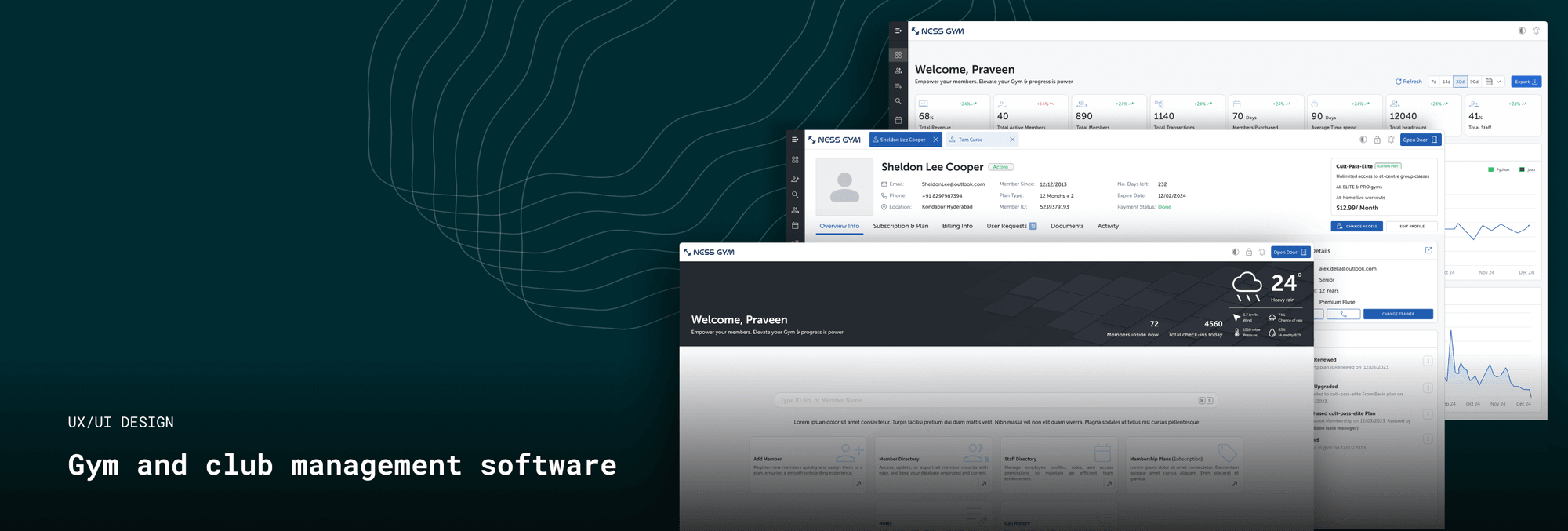Viewport: 1568px width, 531px height.
Task: Choose the 90d time range option
Action: 1474,82
